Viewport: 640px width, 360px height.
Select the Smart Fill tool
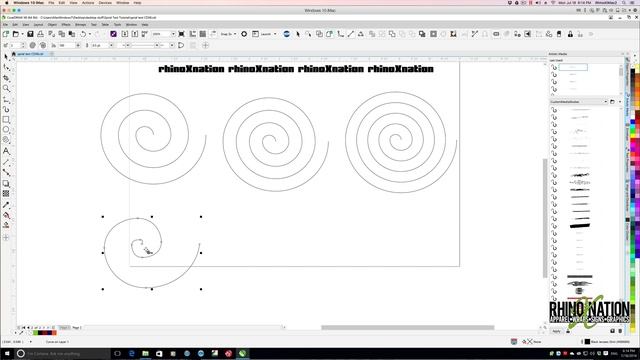click(6, 225)
